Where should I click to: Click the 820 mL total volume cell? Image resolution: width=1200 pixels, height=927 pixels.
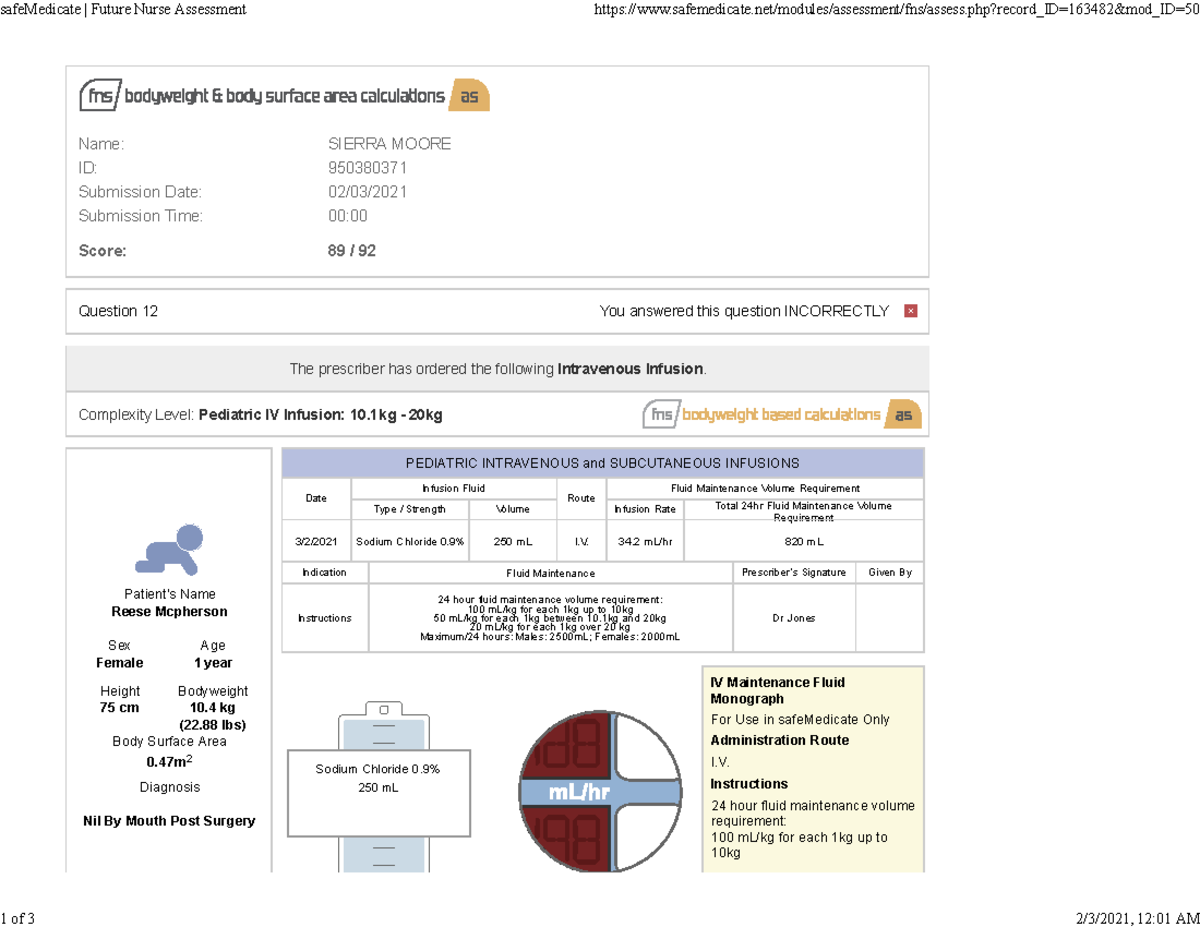tap(803, 541)
